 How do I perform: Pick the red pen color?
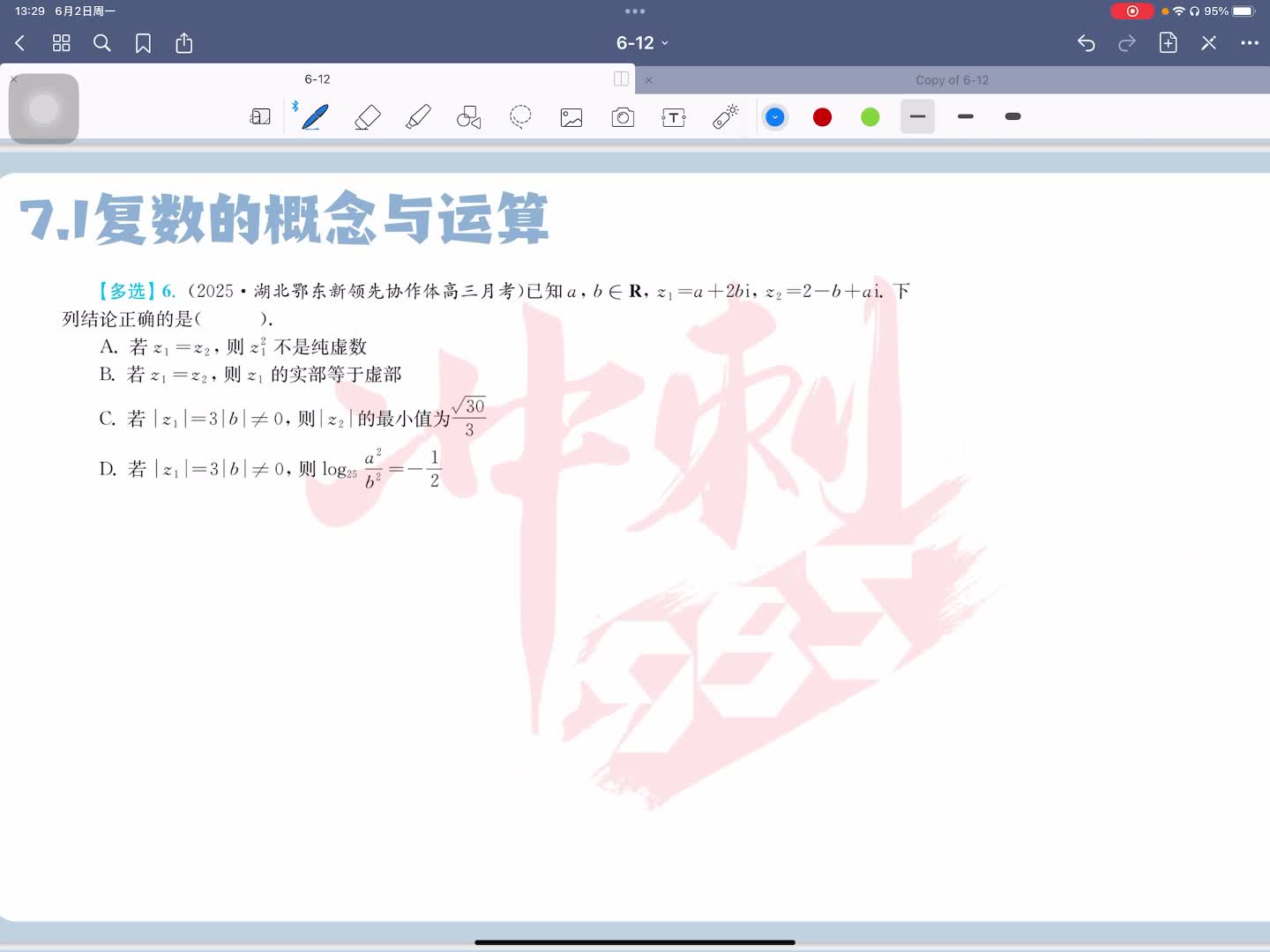(x=822, y=117)
